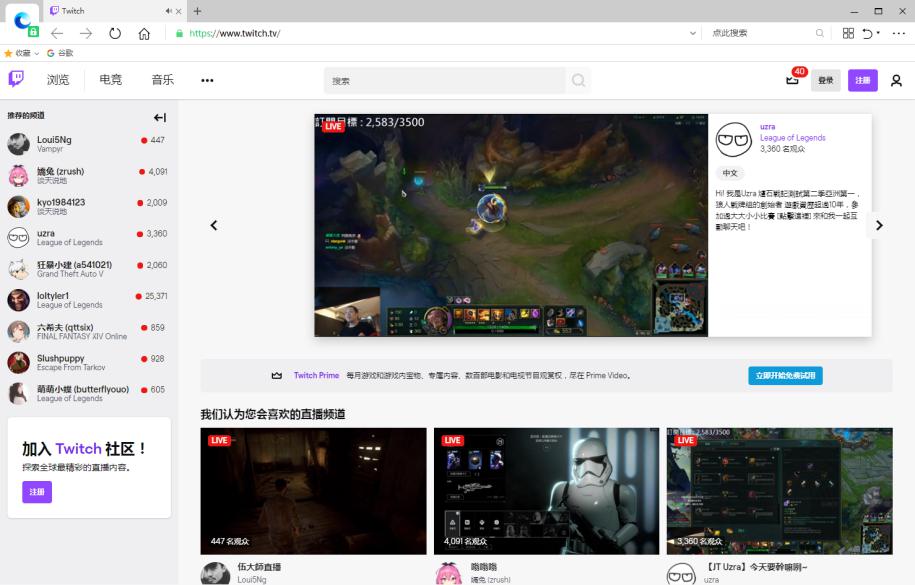The height and width of the screenshot is (585, 915).
Task: Open a new browser tab
Action: [197, 11]
